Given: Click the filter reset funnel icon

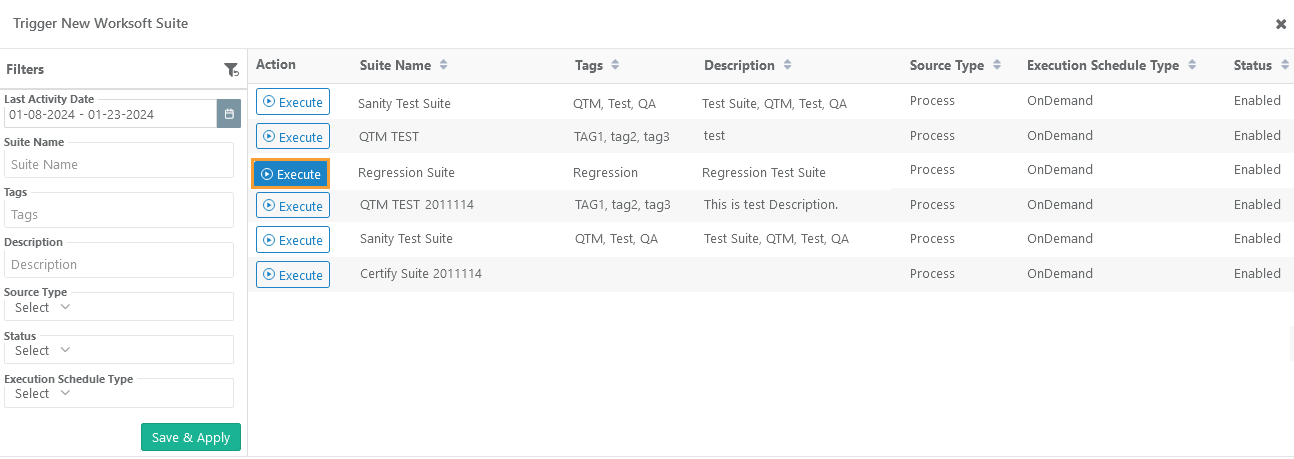Looking at the screenshot, I should (x=231, y=70).
